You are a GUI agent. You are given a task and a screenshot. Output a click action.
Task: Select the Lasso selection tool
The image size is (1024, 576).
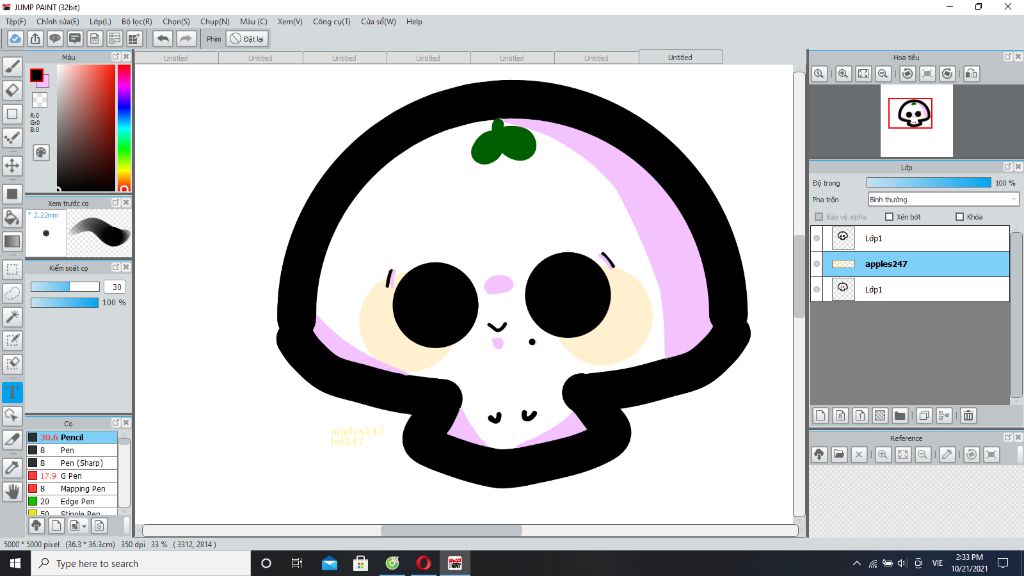(x=12, y=293)
